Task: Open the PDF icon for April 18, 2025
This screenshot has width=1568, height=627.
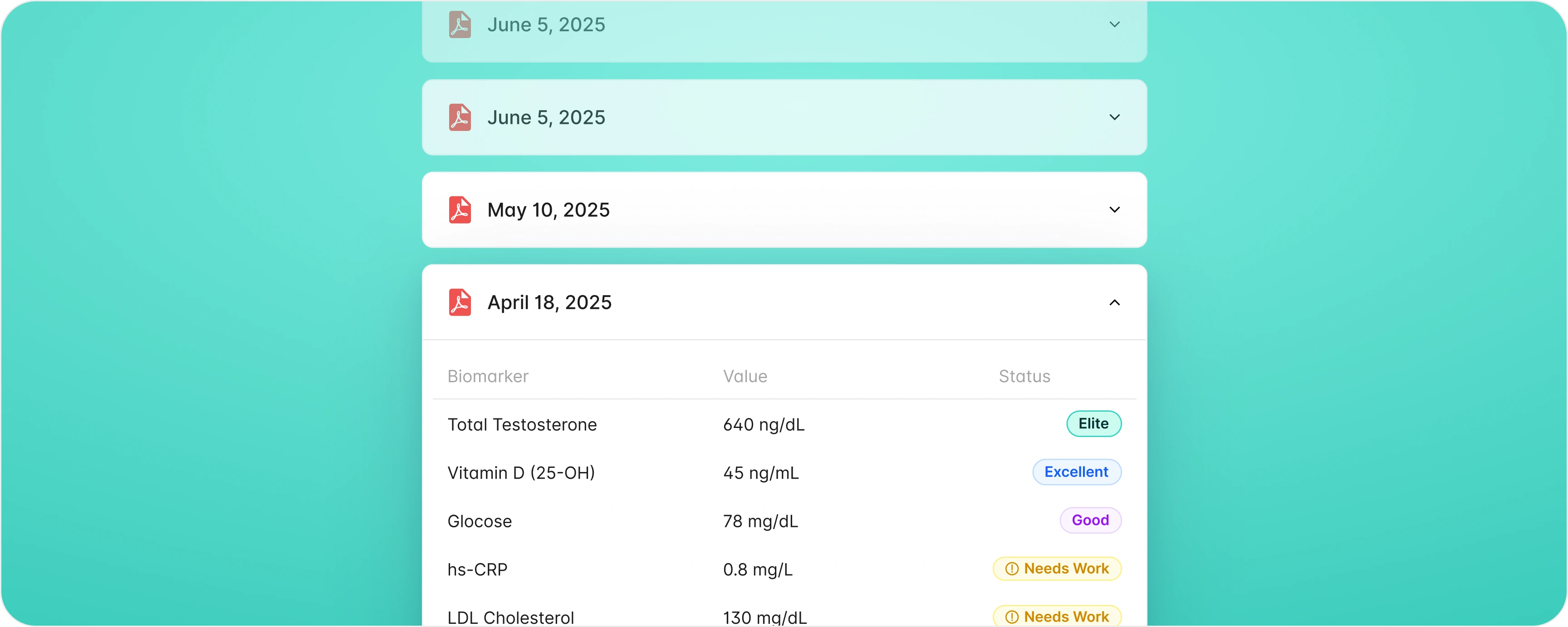Action: point(460,302)
